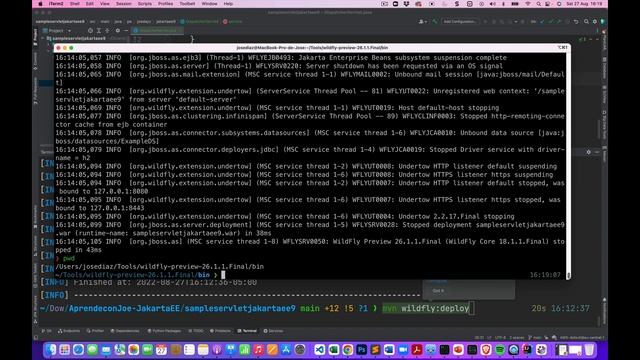Open Zoom from the Dock
640x360 pixels.
(x=403, y=350)
